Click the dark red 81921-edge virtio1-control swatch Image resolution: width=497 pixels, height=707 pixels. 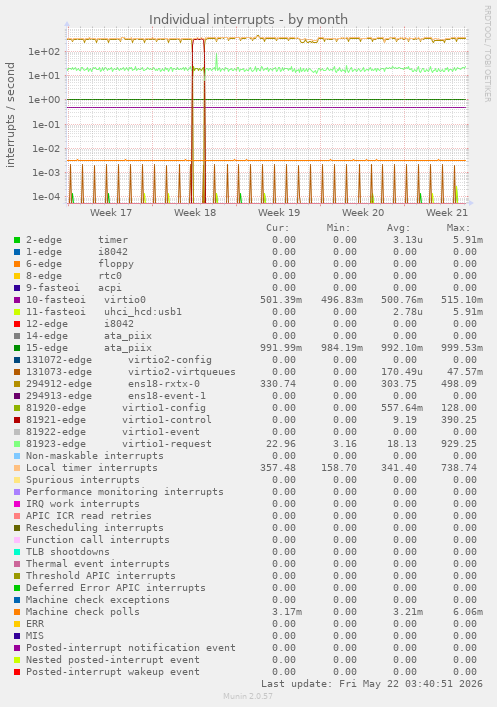tap(17, 420)
